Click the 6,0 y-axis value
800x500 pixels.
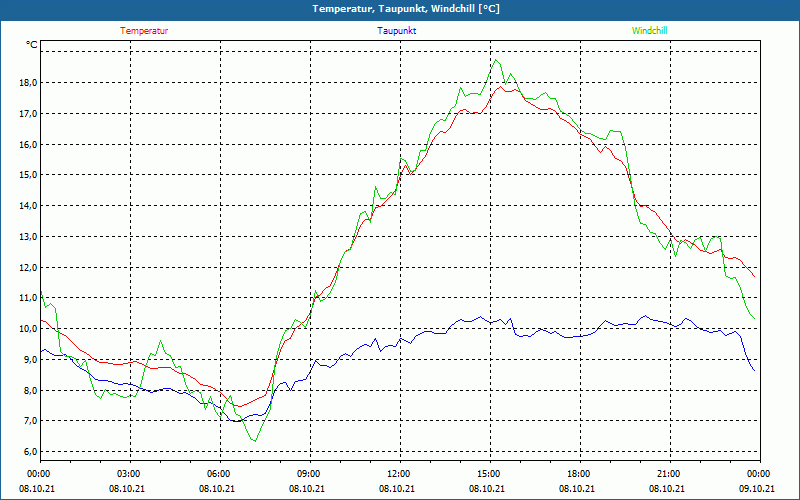pos(31,452)
